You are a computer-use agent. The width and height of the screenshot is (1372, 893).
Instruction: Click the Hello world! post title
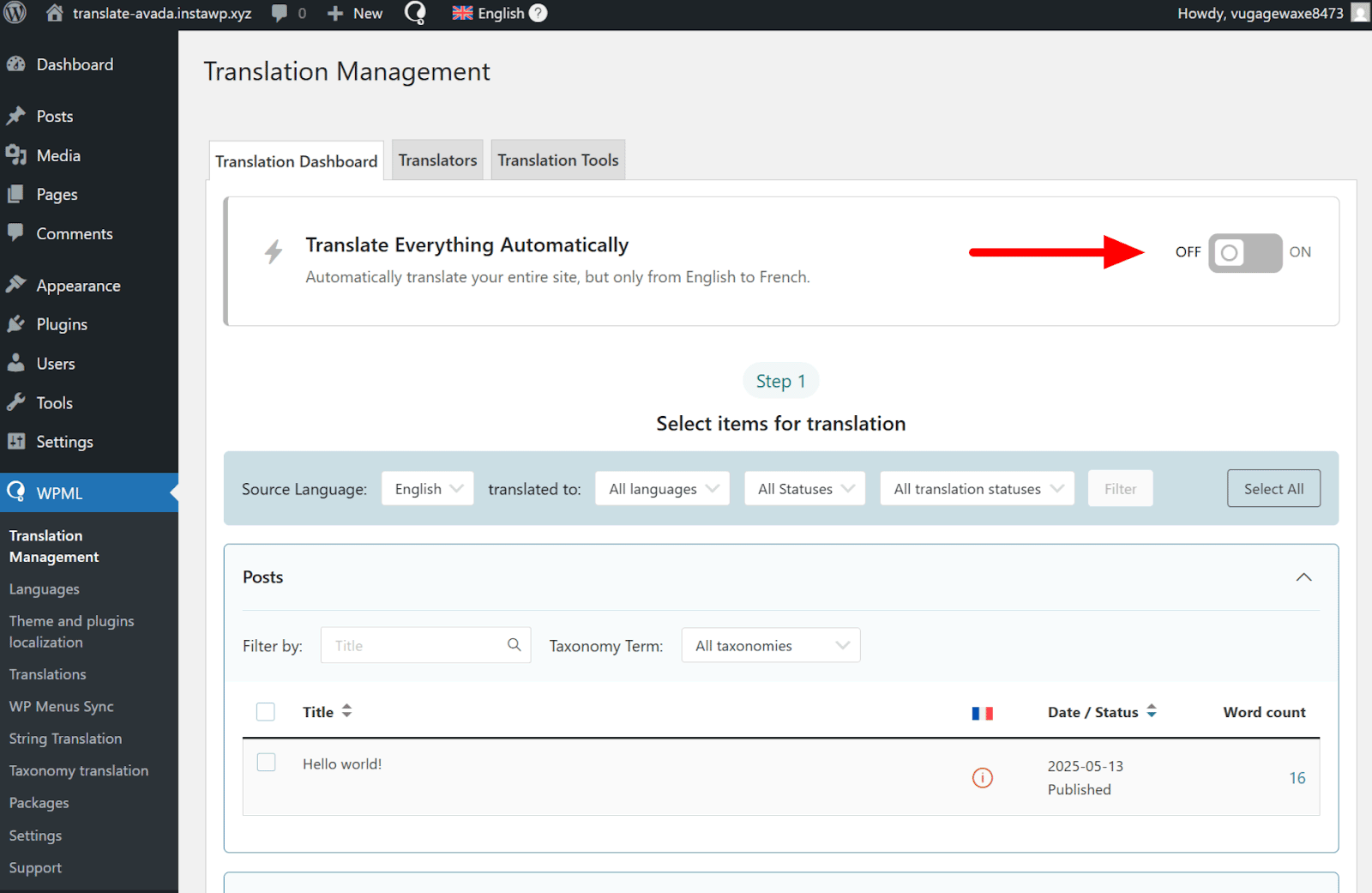point(342,763)
